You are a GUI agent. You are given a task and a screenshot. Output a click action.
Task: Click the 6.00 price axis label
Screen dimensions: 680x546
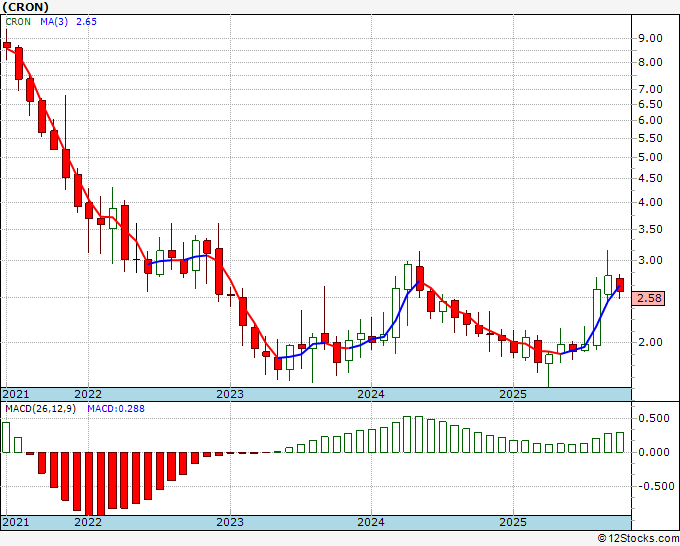(650, 120)
